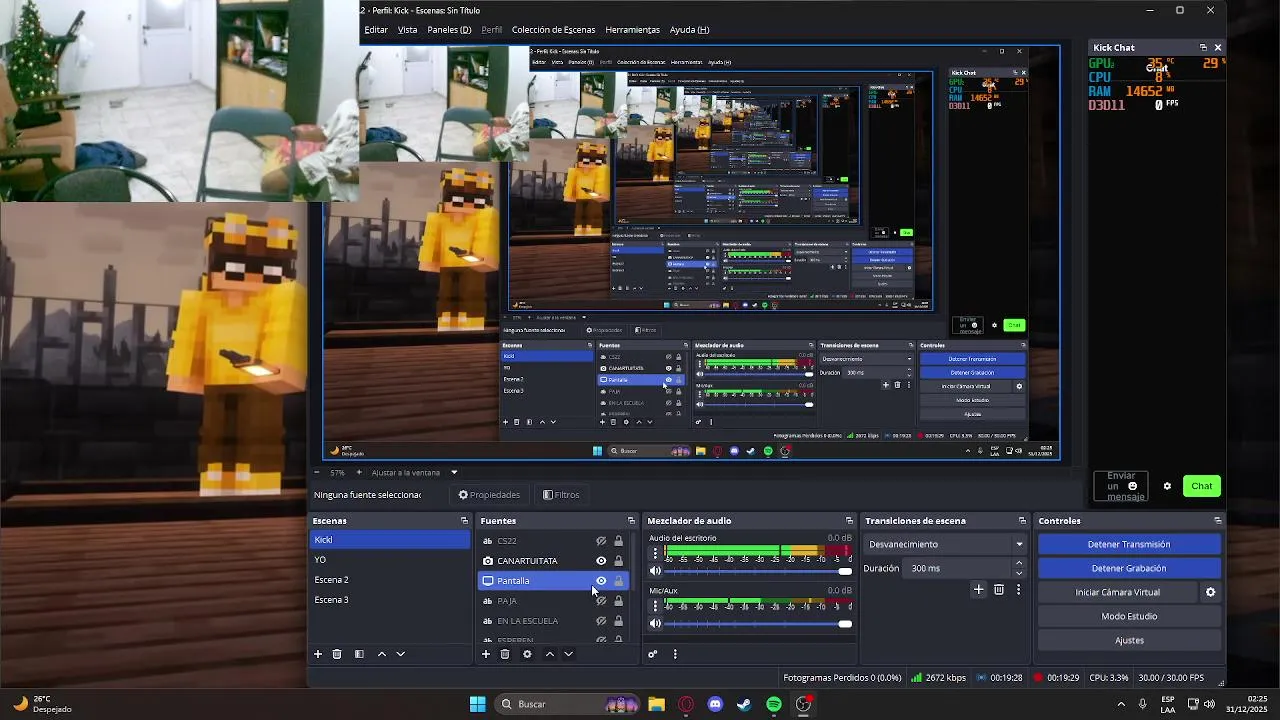Remove selected scene with trash icon

coord(337,654)
